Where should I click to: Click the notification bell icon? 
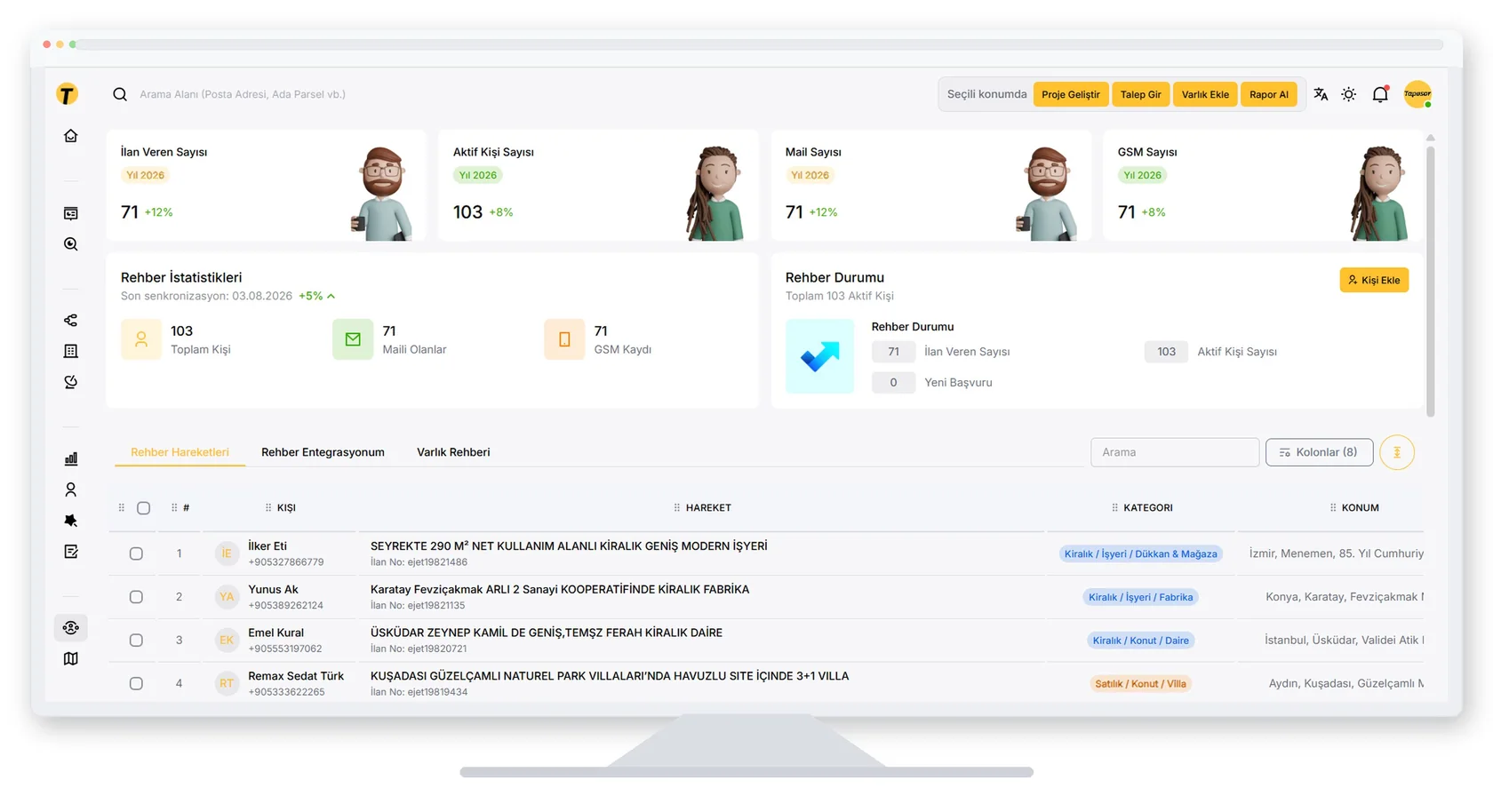[1380, 94]
